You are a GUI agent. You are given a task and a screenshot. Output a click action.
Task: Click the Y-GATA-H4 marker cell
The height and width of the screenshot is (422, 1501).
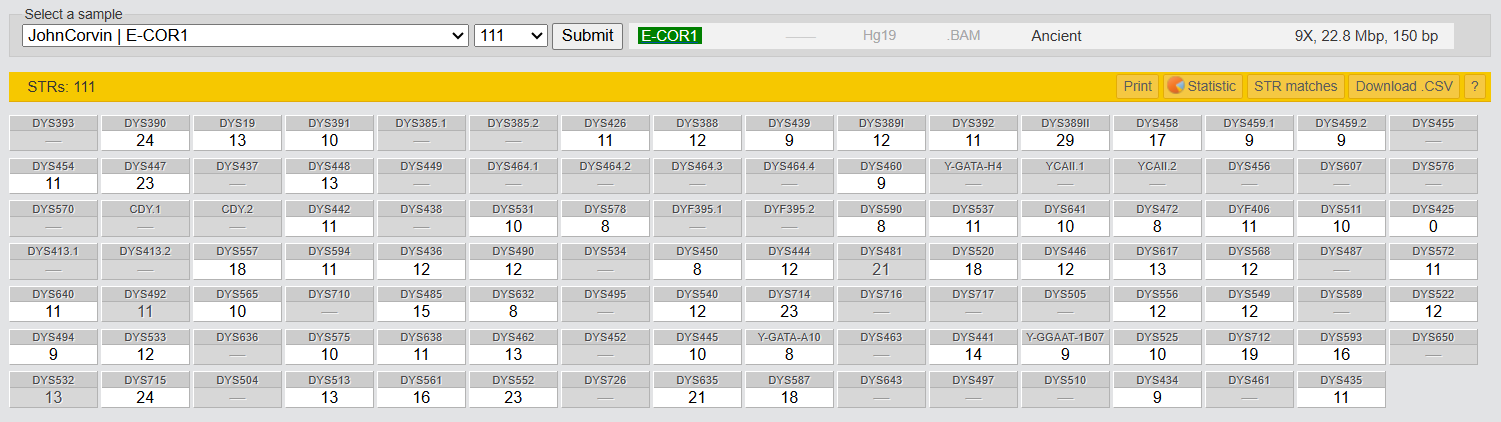point(973,176)
